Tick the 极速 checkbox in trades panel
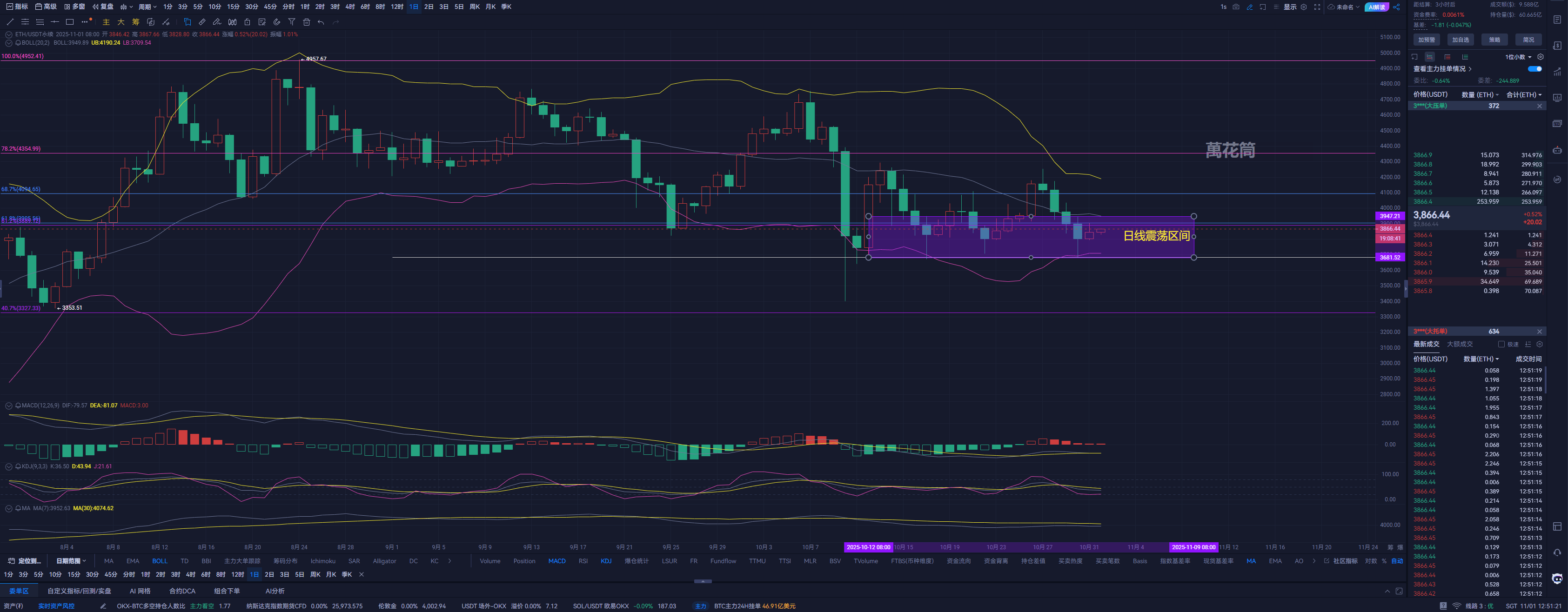1568x612 pixels. (x=1501, y=344)
